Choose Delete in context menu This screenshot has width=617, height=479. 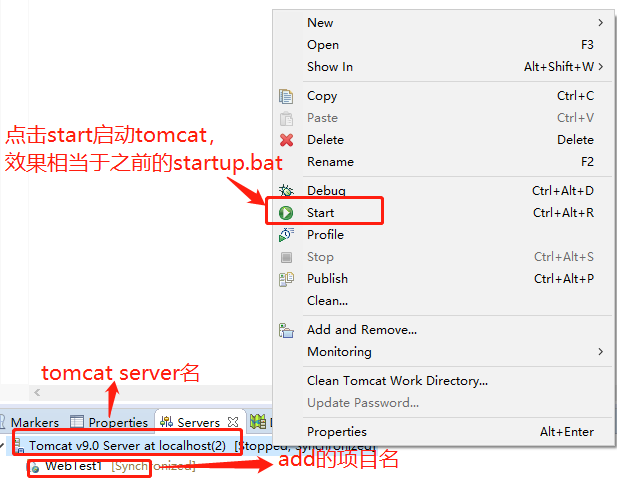[x=444, y=140]
